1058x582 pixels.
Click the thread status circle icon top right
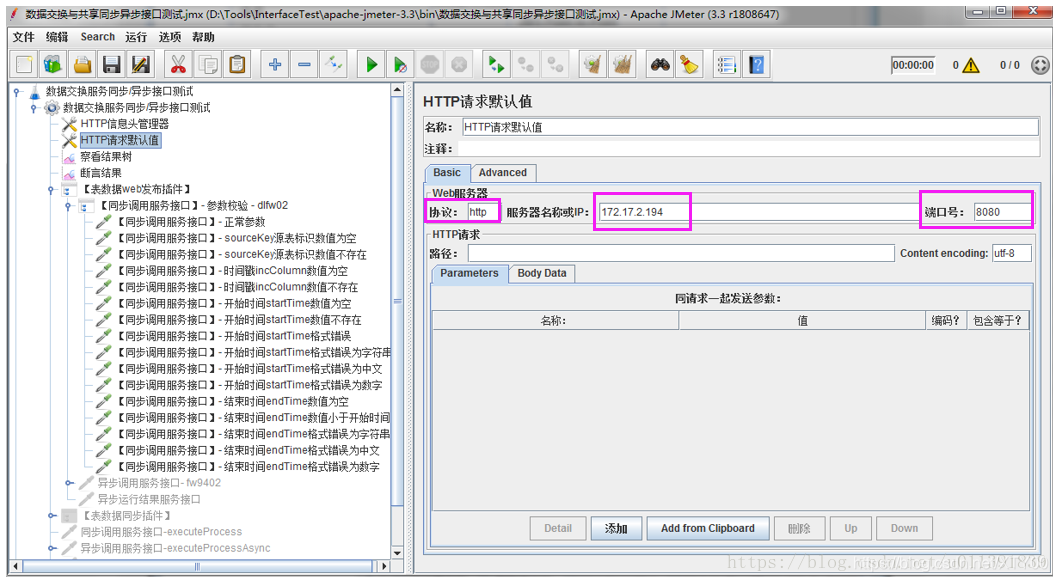pyautogui.click(x=1040, y=65)
